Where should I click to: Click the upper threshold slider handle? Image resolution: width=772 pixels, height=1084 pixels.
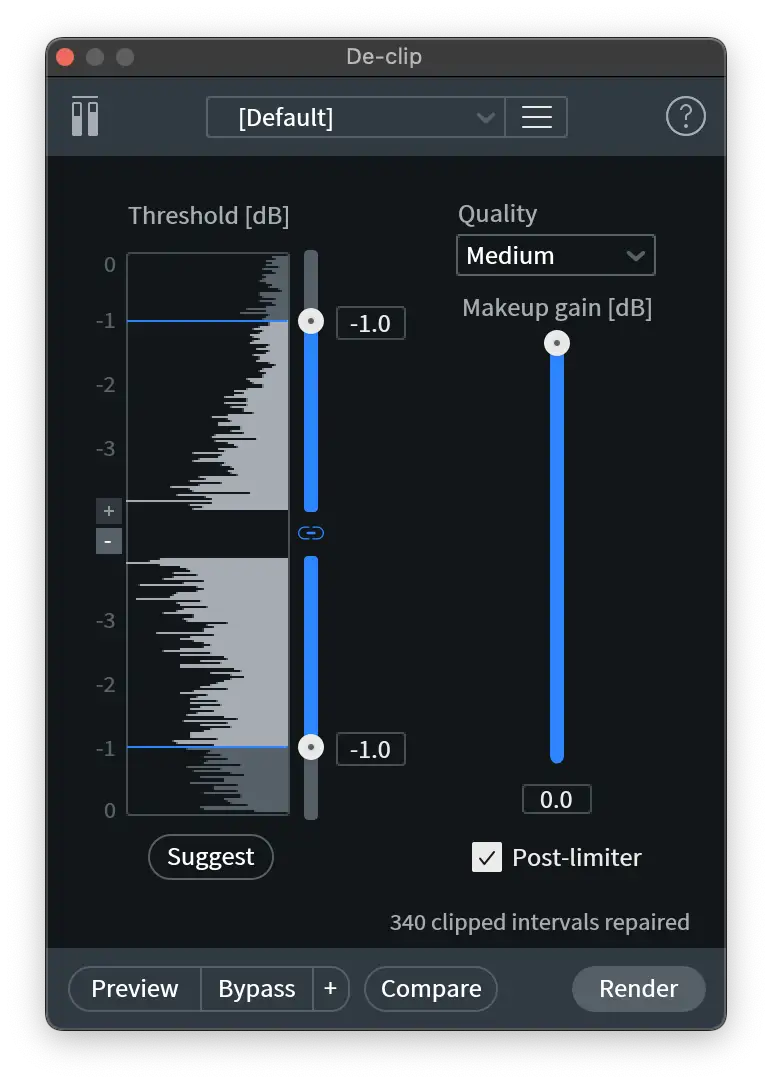click(x=311, y=321)
